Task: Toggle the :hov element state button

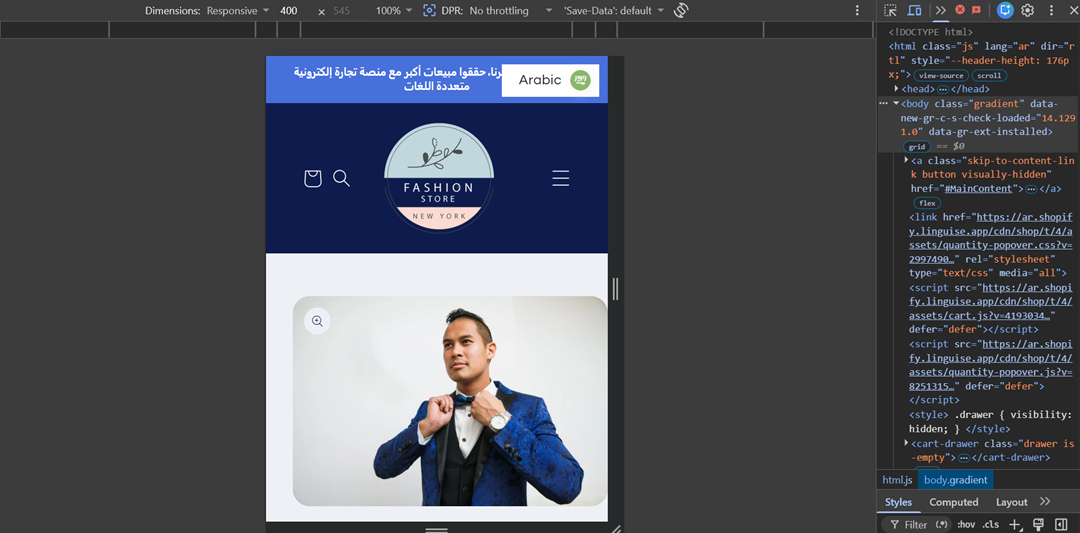Action: [x=966, y=525]
